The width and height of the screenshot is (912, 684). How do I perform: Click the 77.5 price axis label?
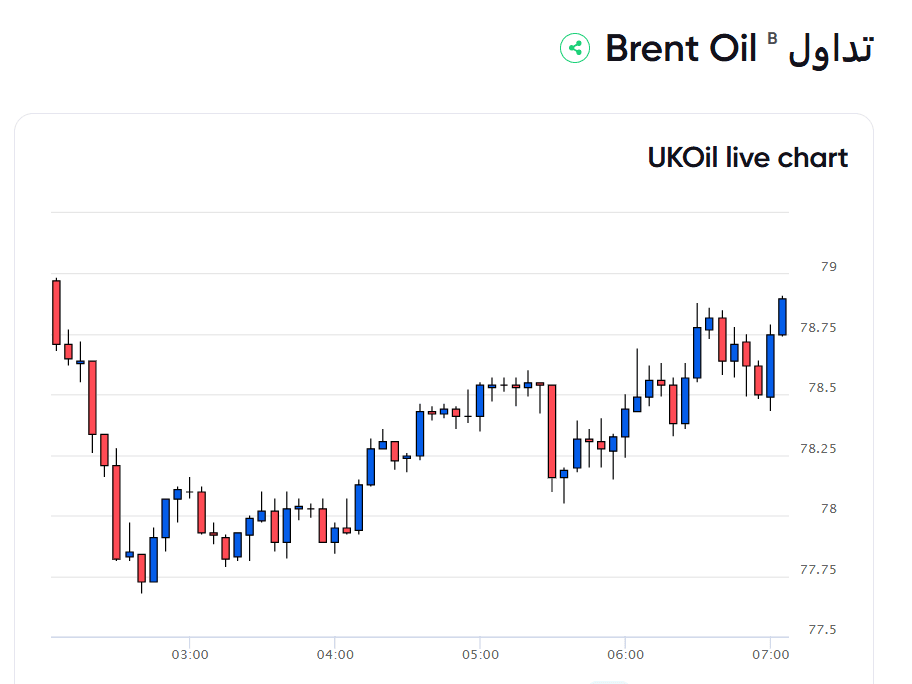click(x=822, y=630)
